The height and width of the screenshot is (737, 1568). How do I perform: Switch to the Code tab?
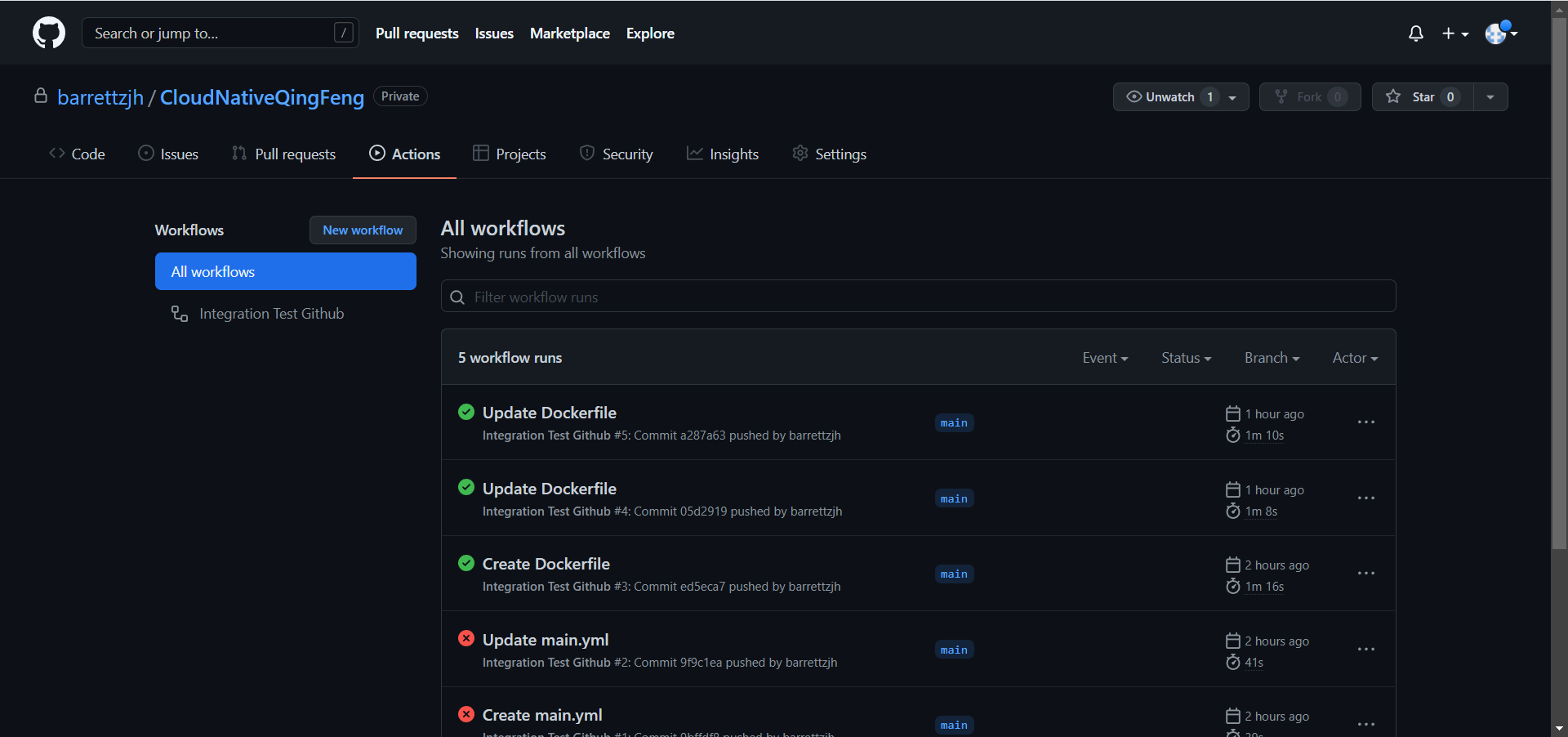[x=78, y=154]
